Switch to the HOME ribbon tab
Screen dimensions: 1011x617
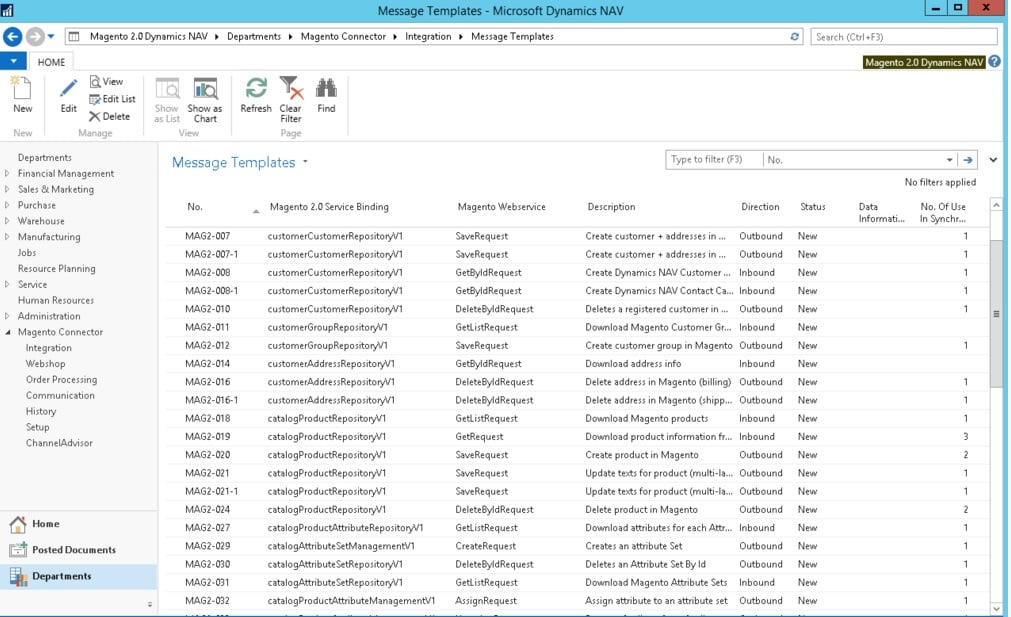tap(51, 62)
